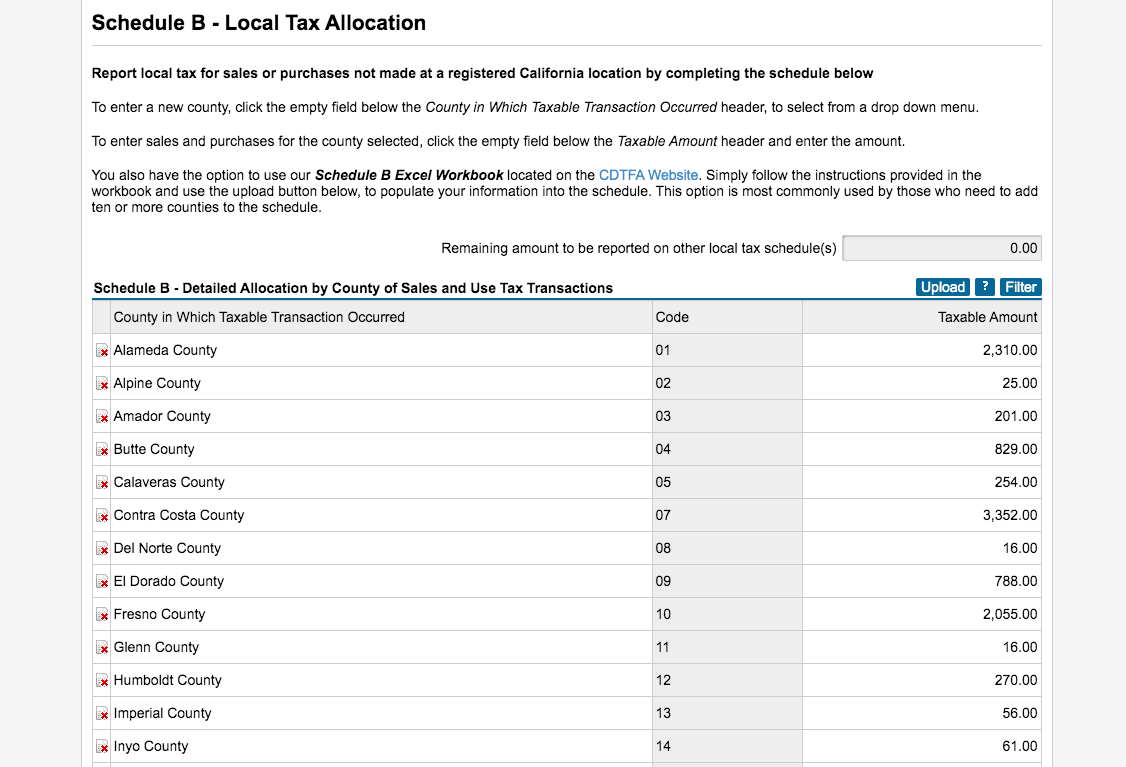Click the Remaining amount field showing 0.00
1126x767 pixels.
pyautogui.click(x=941, y=248)
